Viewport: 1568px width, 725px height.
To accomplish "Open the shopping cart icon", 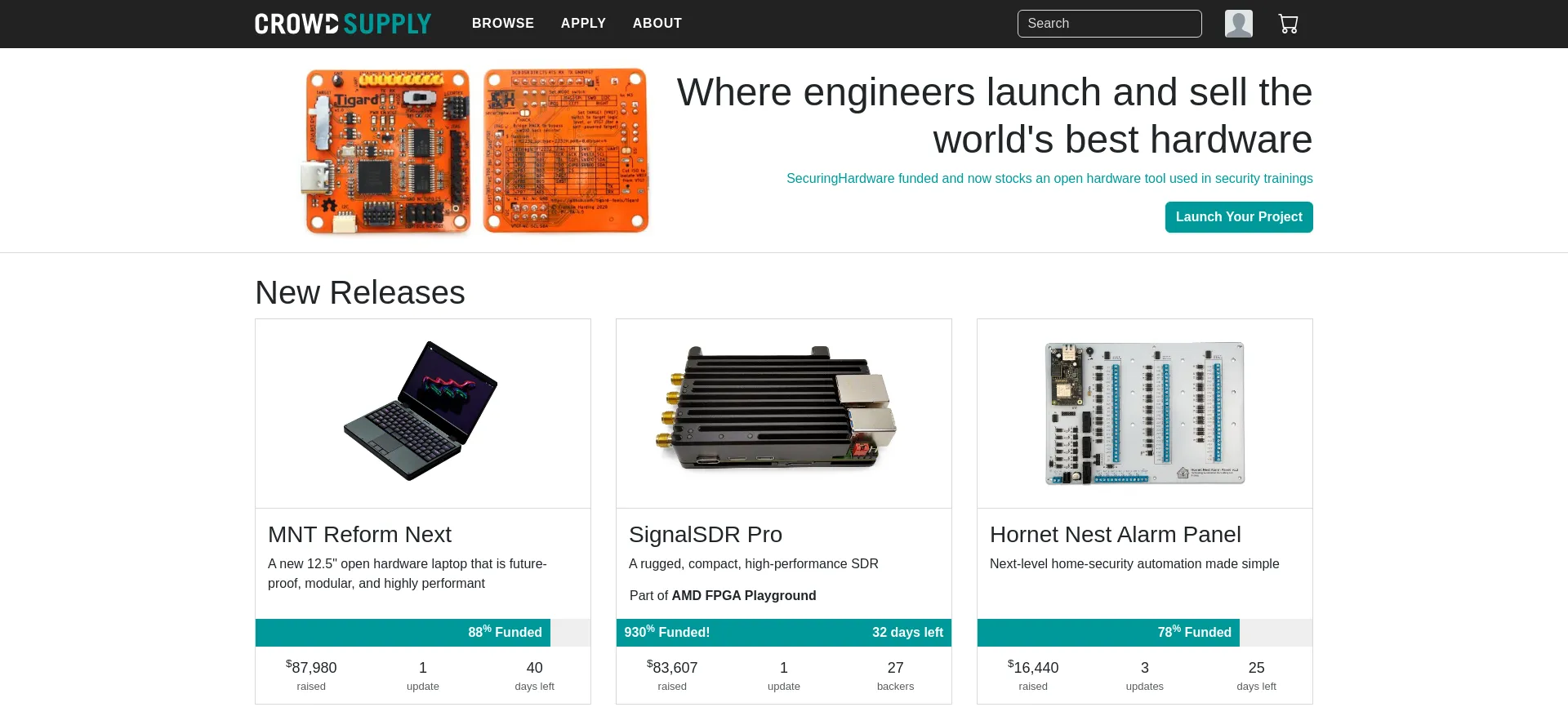I will pyautogui.click(x=1288, y=24).
